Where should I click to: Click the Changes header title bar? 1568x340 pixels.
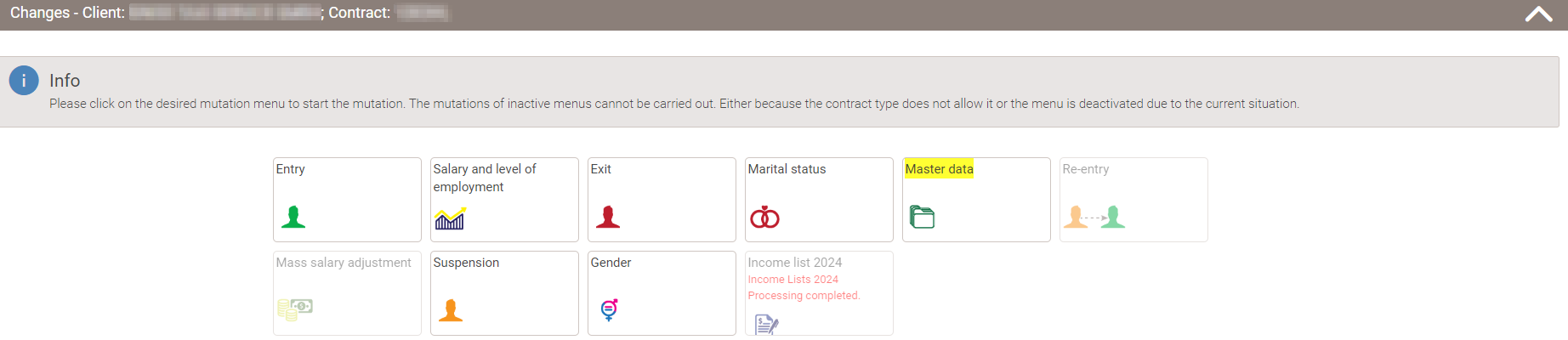784,14
